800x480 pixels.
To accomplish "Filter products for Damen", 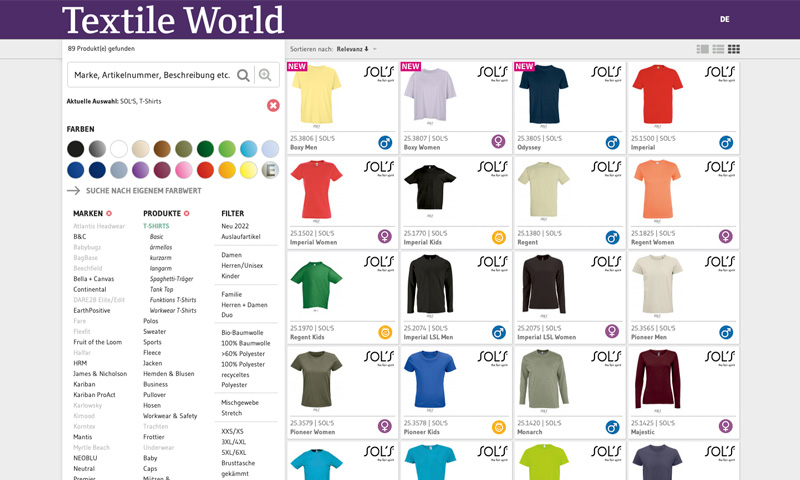I will (x=231, y=255).
